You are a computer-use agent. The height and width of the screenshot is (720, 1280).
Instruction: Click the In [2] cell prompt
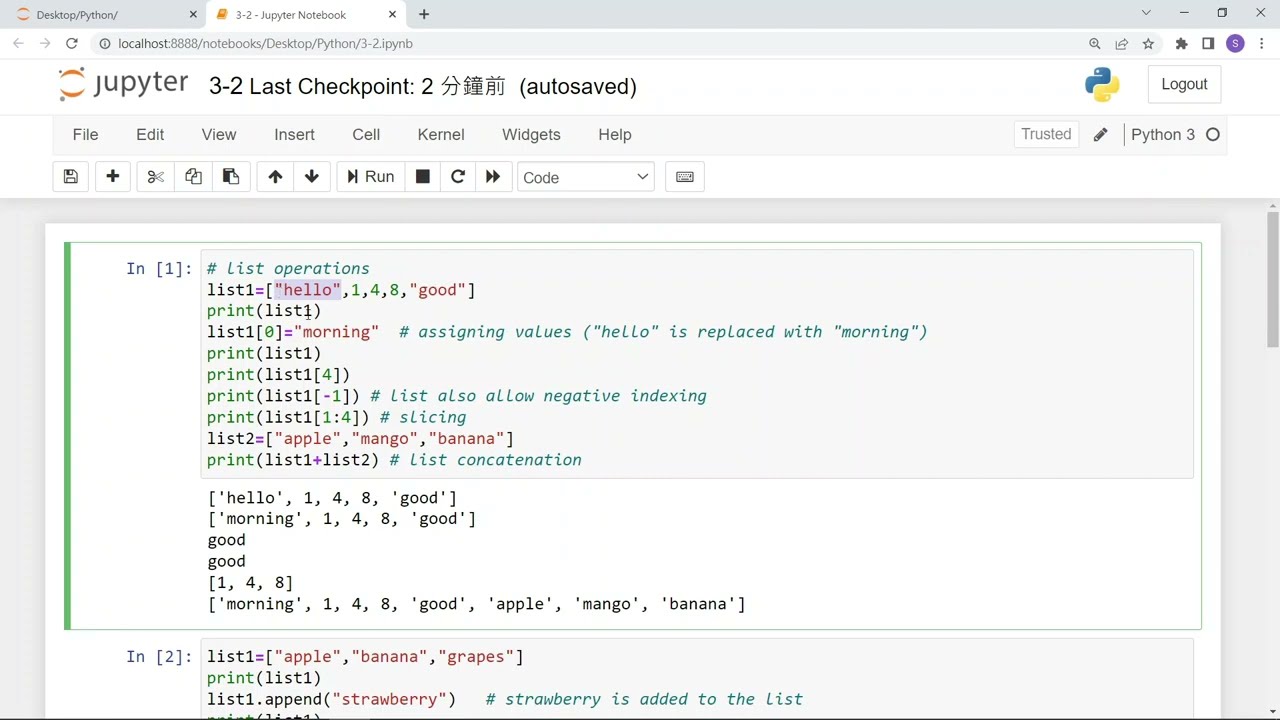pos(159,657)
